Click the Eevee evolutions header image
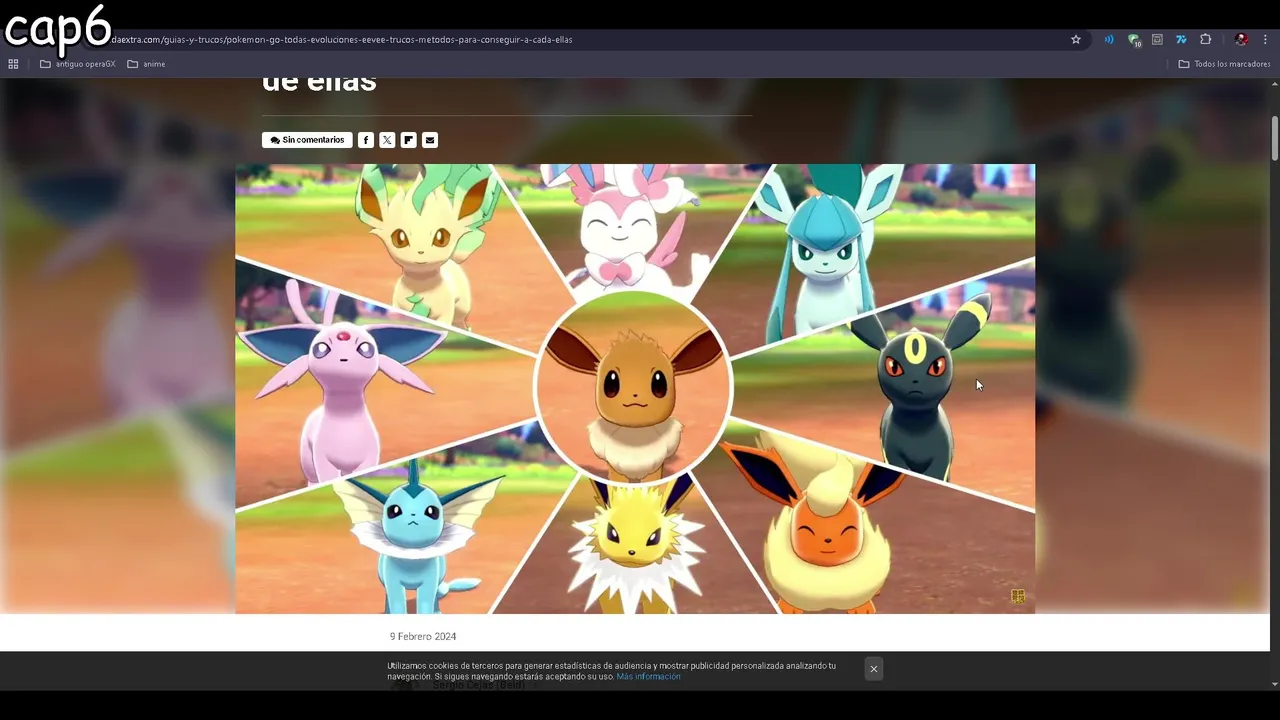This screenshot has height=720, width=1280. pos(635,389)
